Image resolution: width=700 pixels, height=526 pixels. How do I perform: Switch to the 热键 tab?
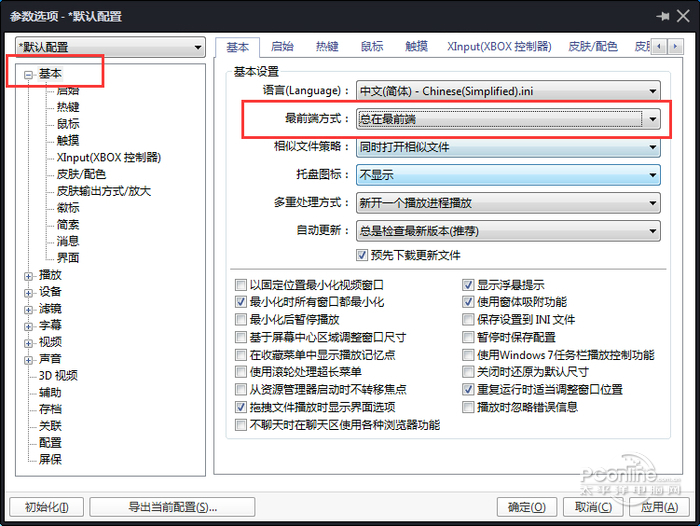327,46
